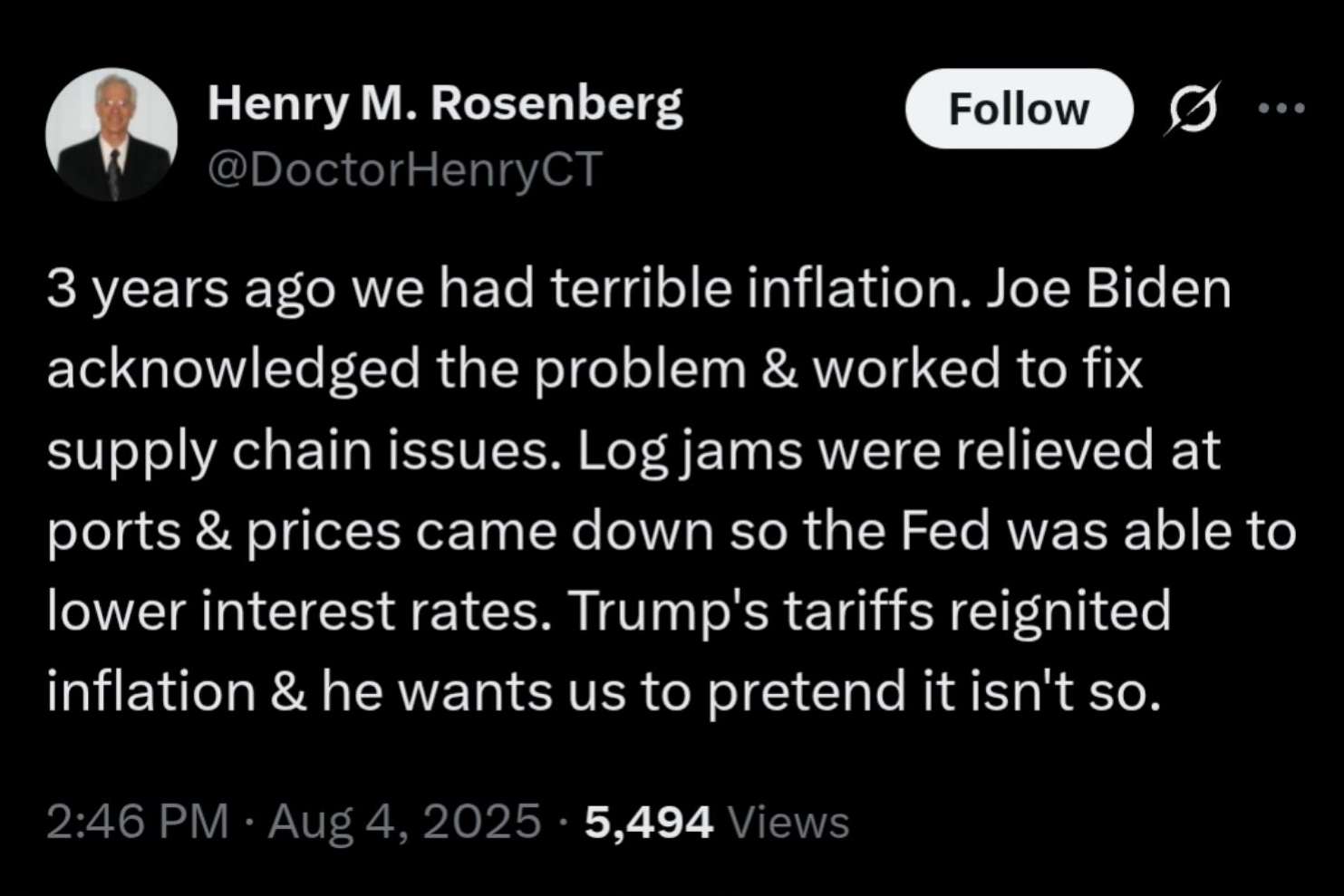Click the closing phrase "pretend it isn't so"
Screen dimensions: 1344x896
933,691
